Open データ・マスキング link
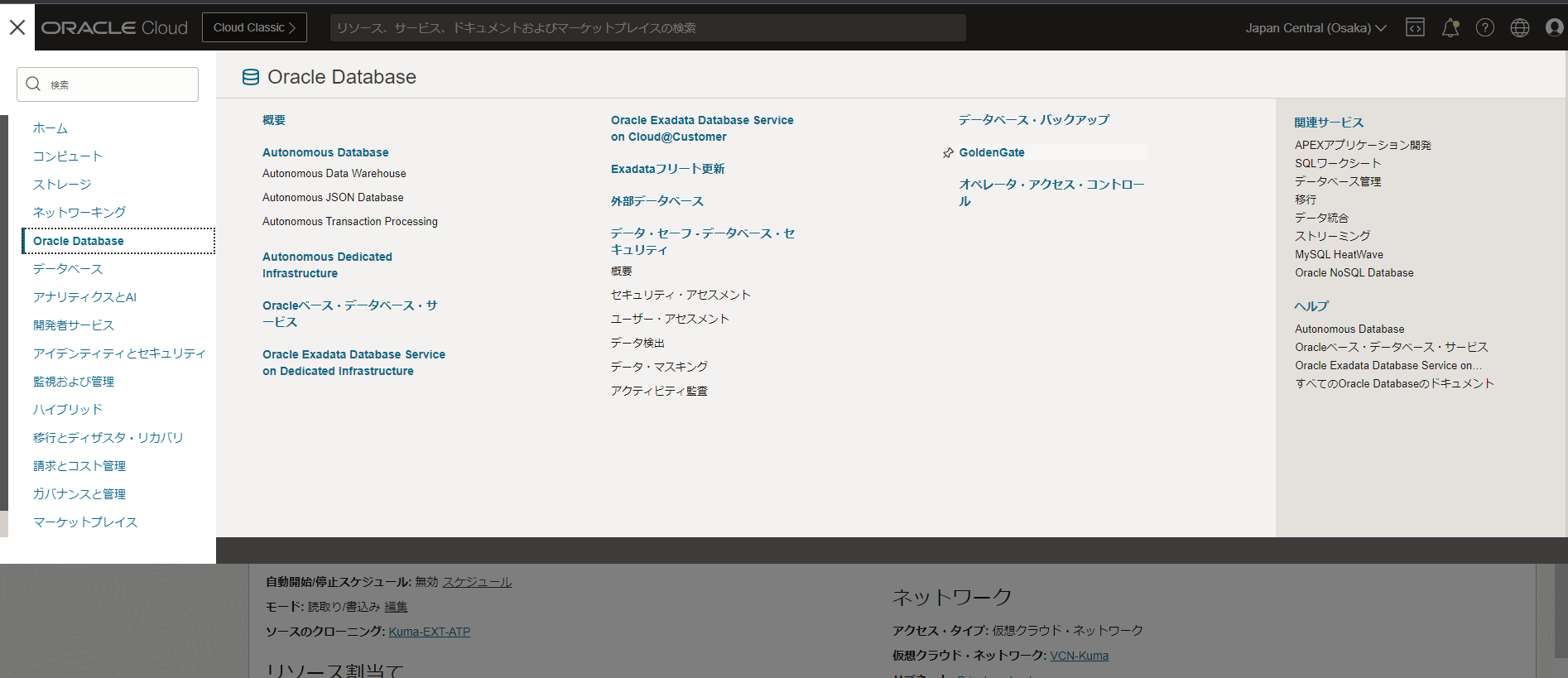Screen dimensions: 1568x678 (659, 368)
